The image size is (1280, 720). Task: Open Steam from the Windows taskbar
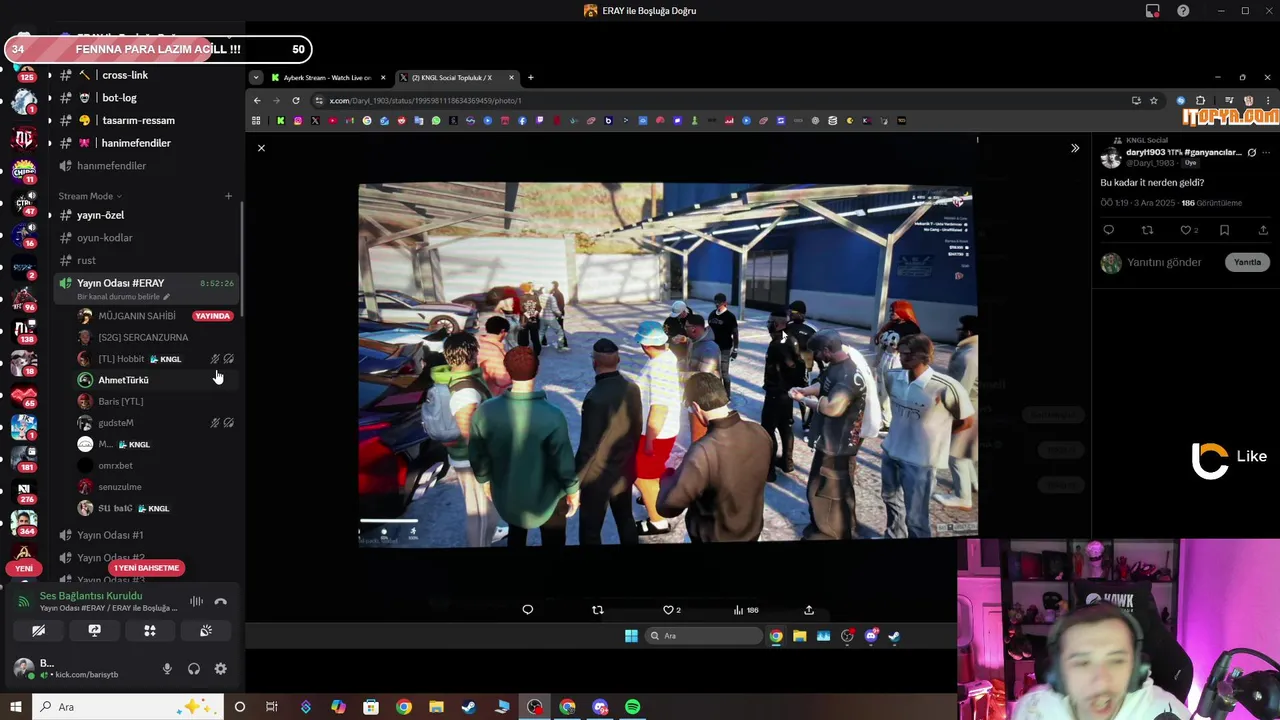click(469, 707)
